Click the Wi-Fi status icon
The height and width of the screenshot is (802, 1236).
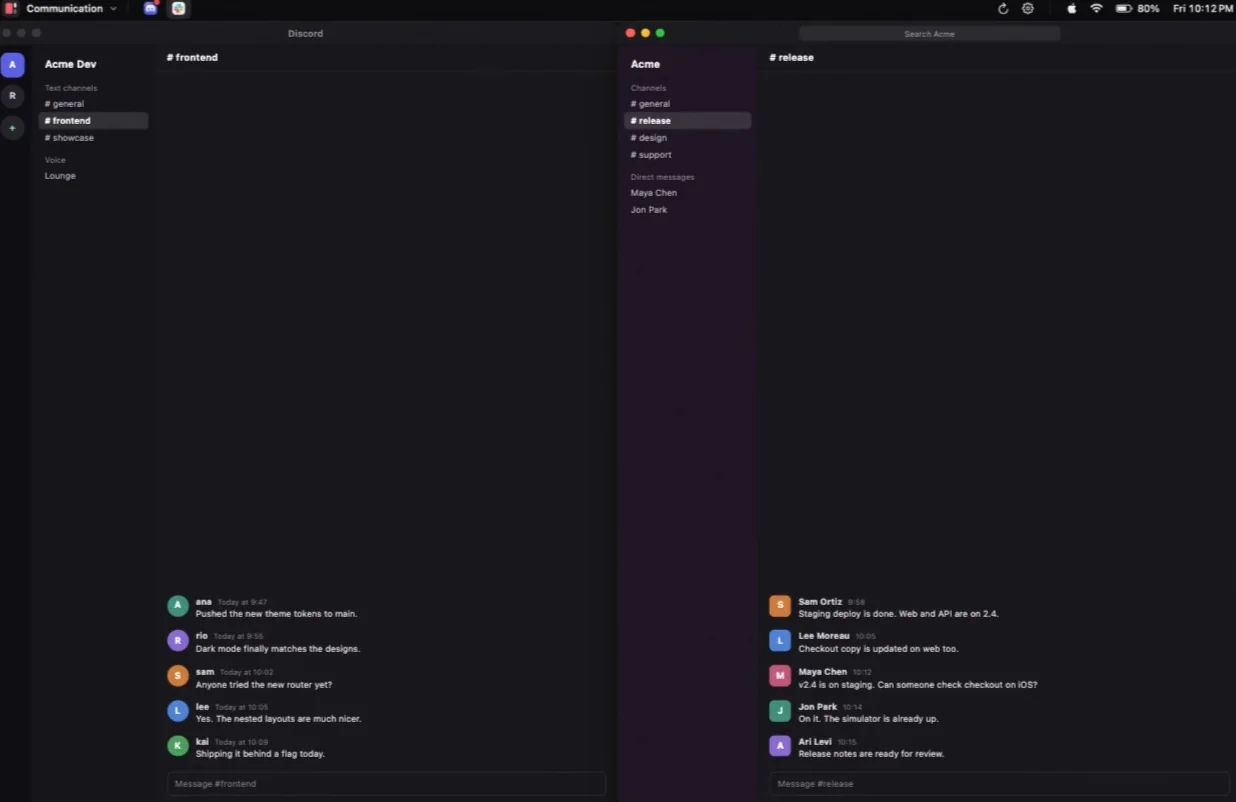coord(1096,8)
